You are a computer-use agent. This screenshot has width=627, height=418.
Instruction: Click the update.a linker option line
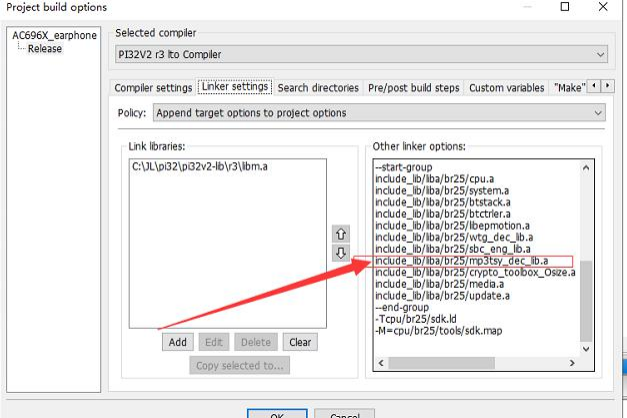pyautogui.click(x=442, y=296)
